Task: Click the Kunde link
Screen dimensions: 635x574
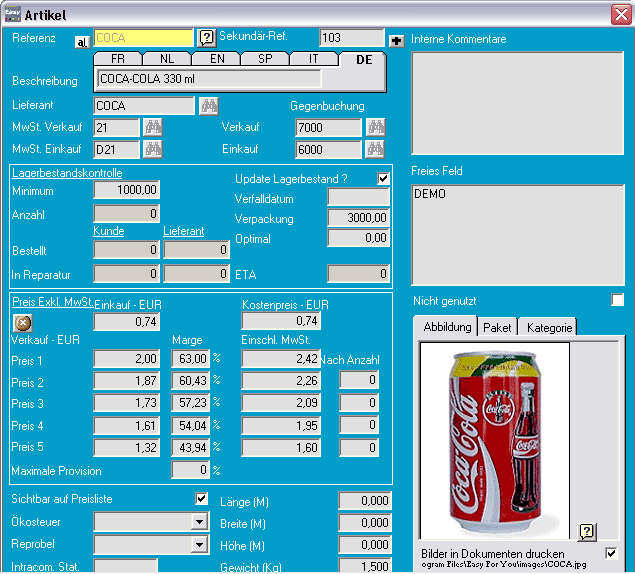Action: pyautogui.click(x=109, y=231)
